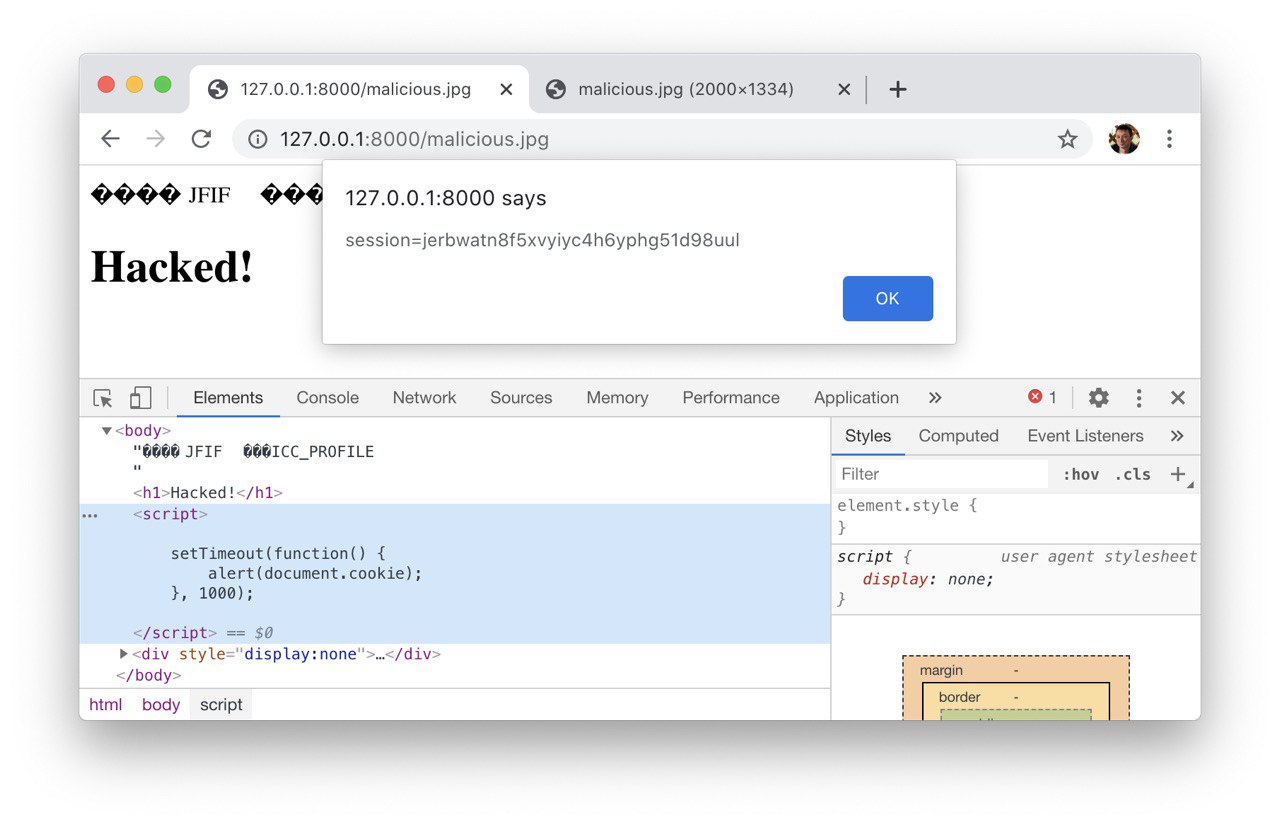Image resolution: width=1280 pixels, height=825 pixels.
Task: Open the Performance tab
Action: point(731,398)
